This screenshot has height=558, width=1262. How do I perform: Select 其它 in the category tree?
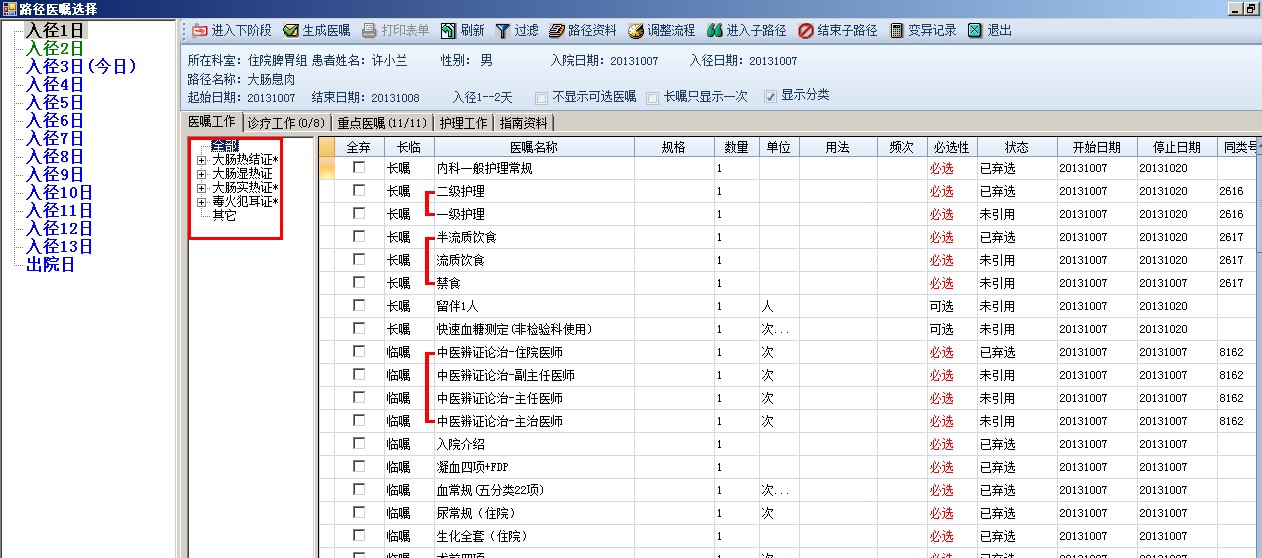225,216
